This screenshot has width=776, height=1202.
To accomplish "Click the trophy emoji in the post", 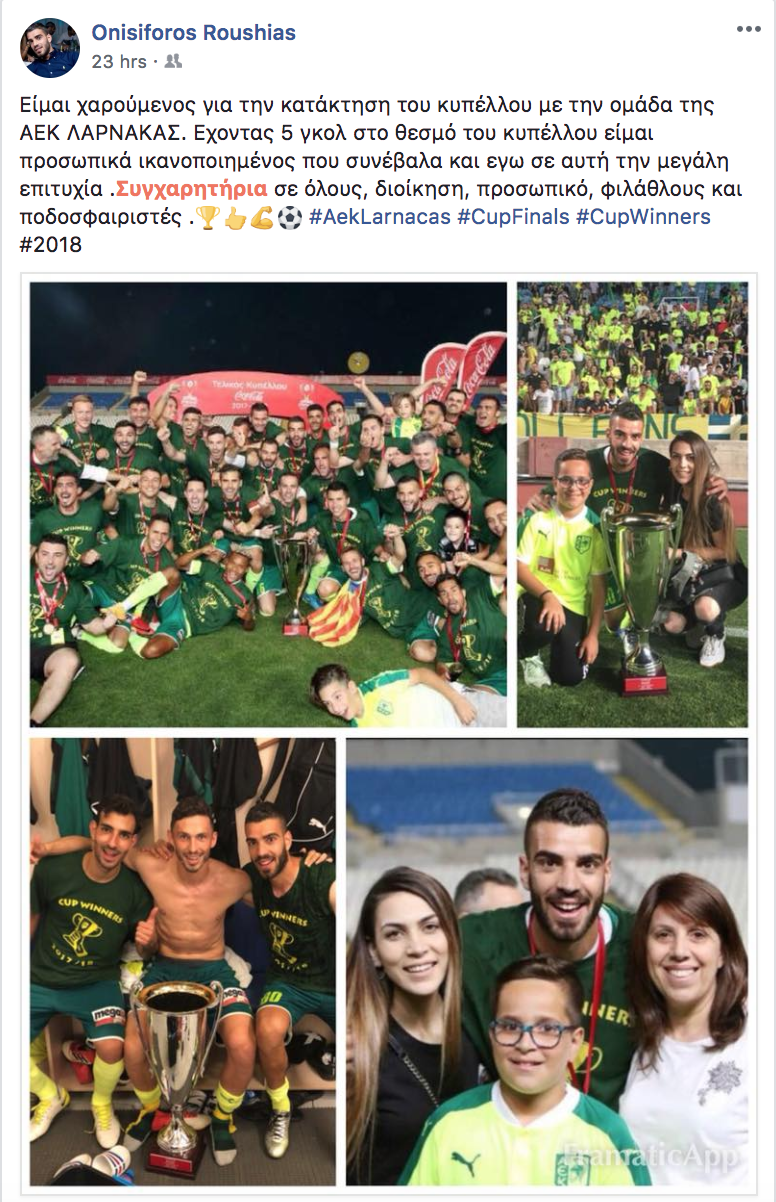I will [x=209, y=217].
